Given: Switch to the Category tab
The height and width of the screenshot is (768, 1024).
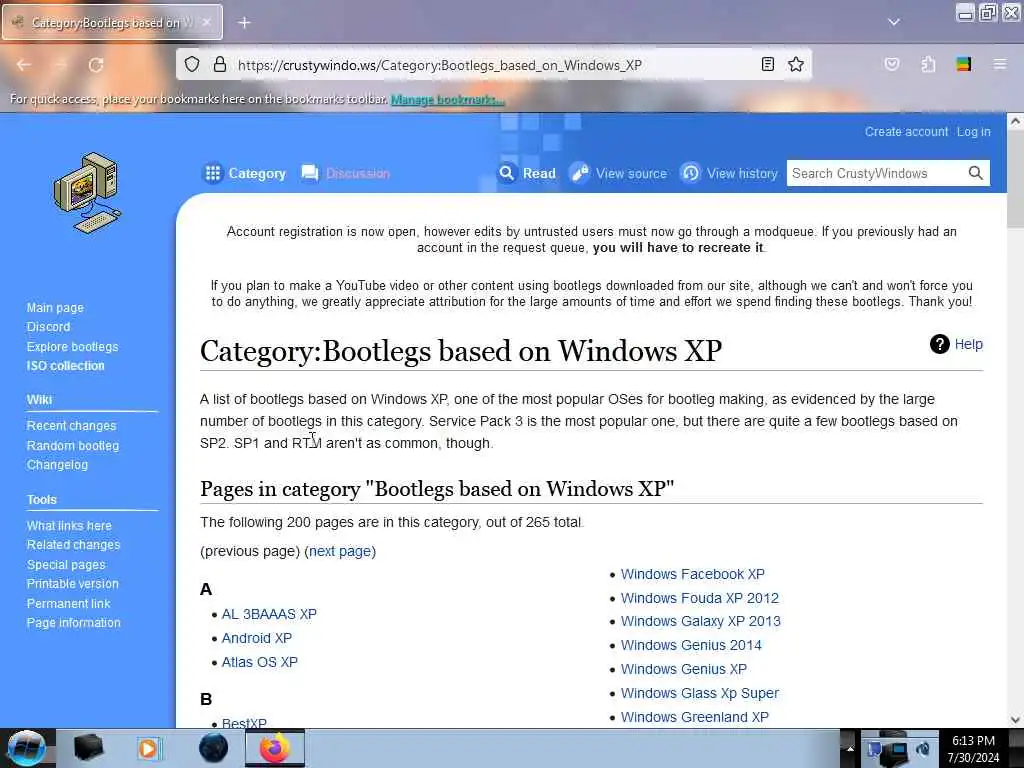Looking at the screenshot, I should point(244,173).
